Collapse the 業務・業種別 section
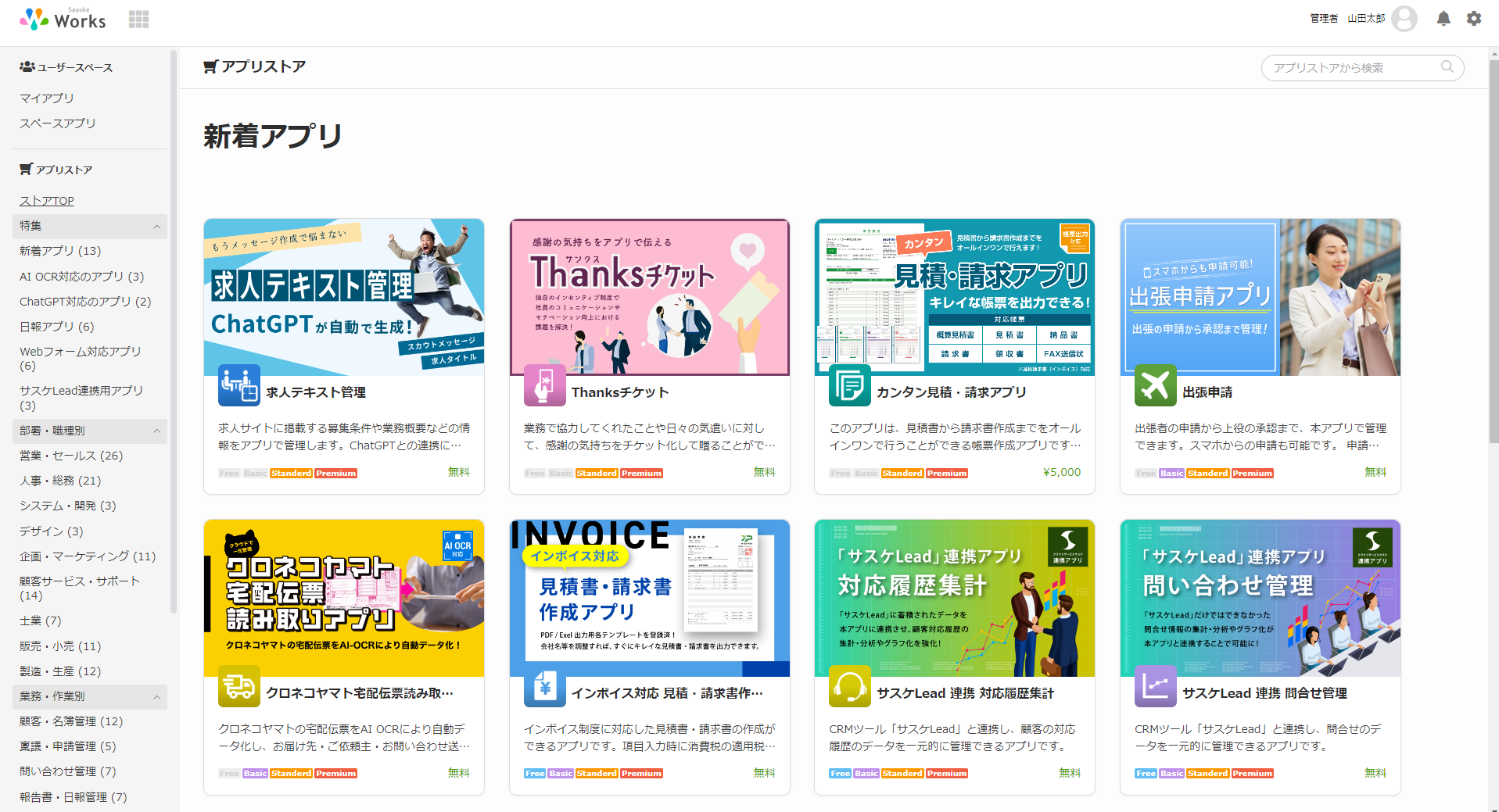 pyautogui.click(x=90, y=696)
